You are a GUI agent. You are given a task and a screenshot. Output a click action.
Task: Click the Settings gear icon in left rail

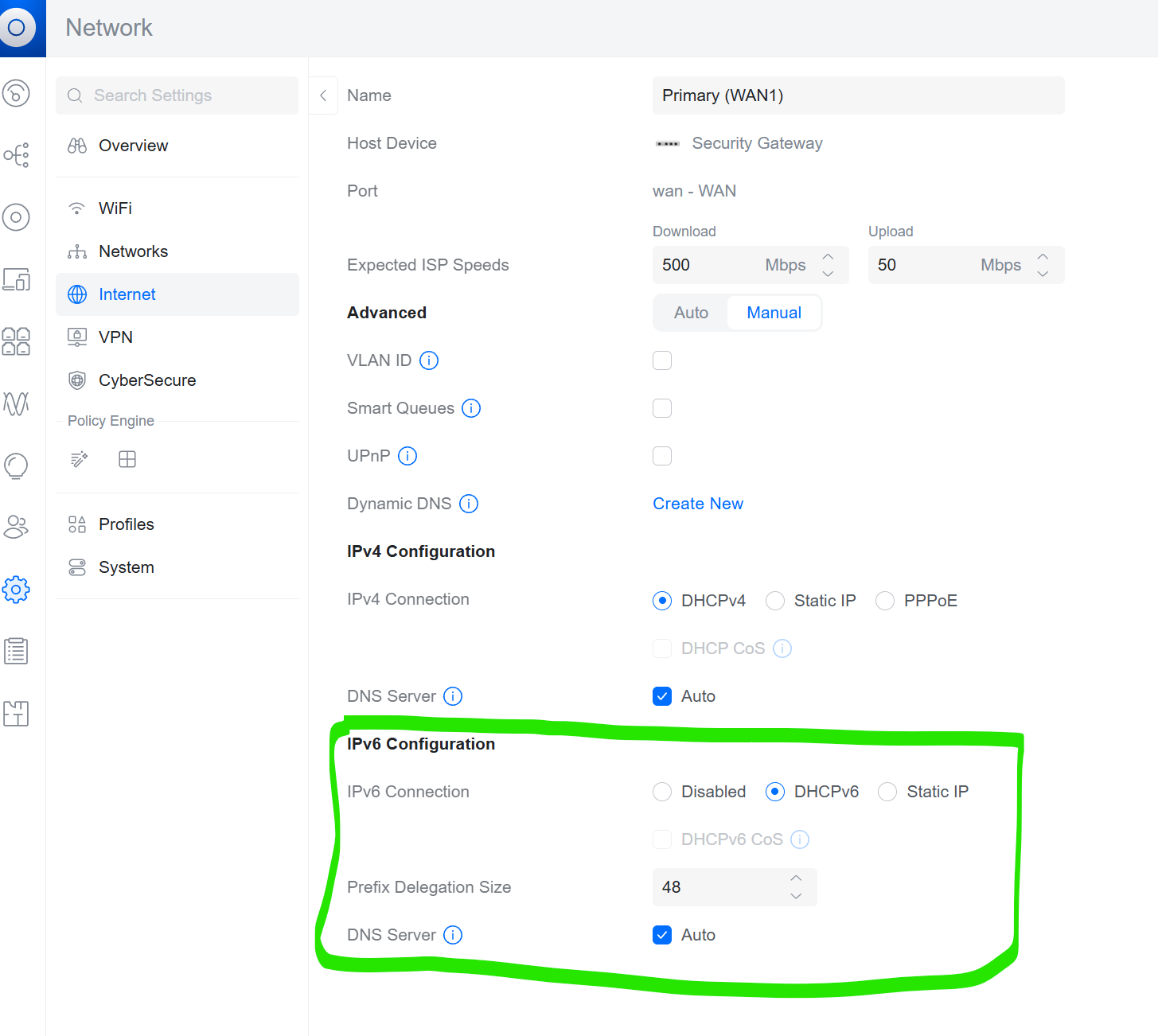coord(16,590)
